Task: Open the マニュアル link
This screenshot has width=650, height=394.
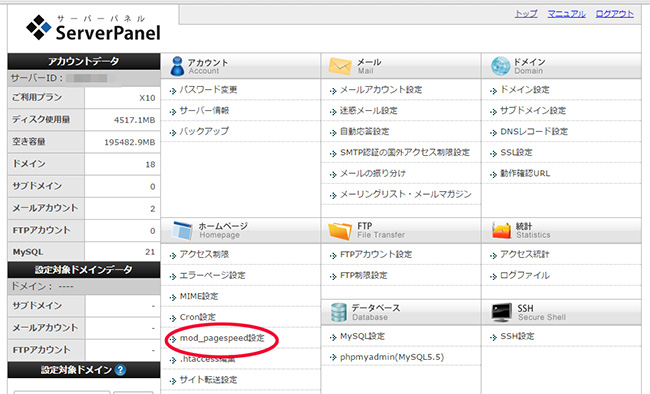Action: pos(567,14)
